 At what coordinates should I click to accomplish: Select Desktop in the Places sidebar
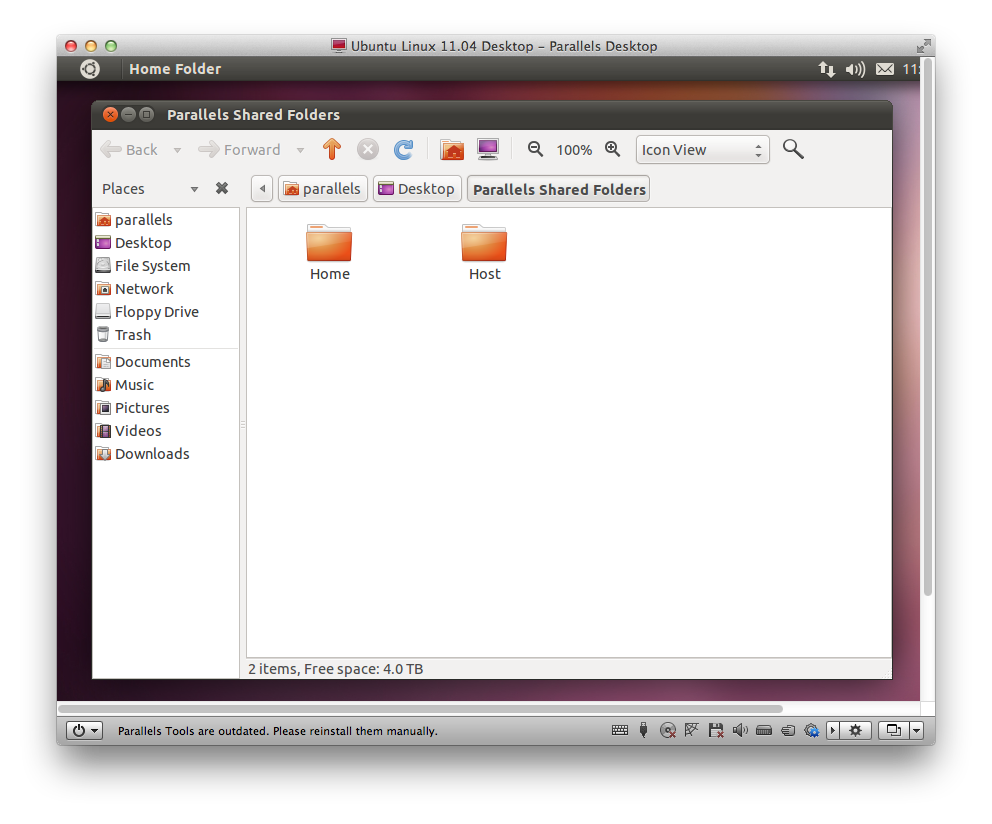166,243
